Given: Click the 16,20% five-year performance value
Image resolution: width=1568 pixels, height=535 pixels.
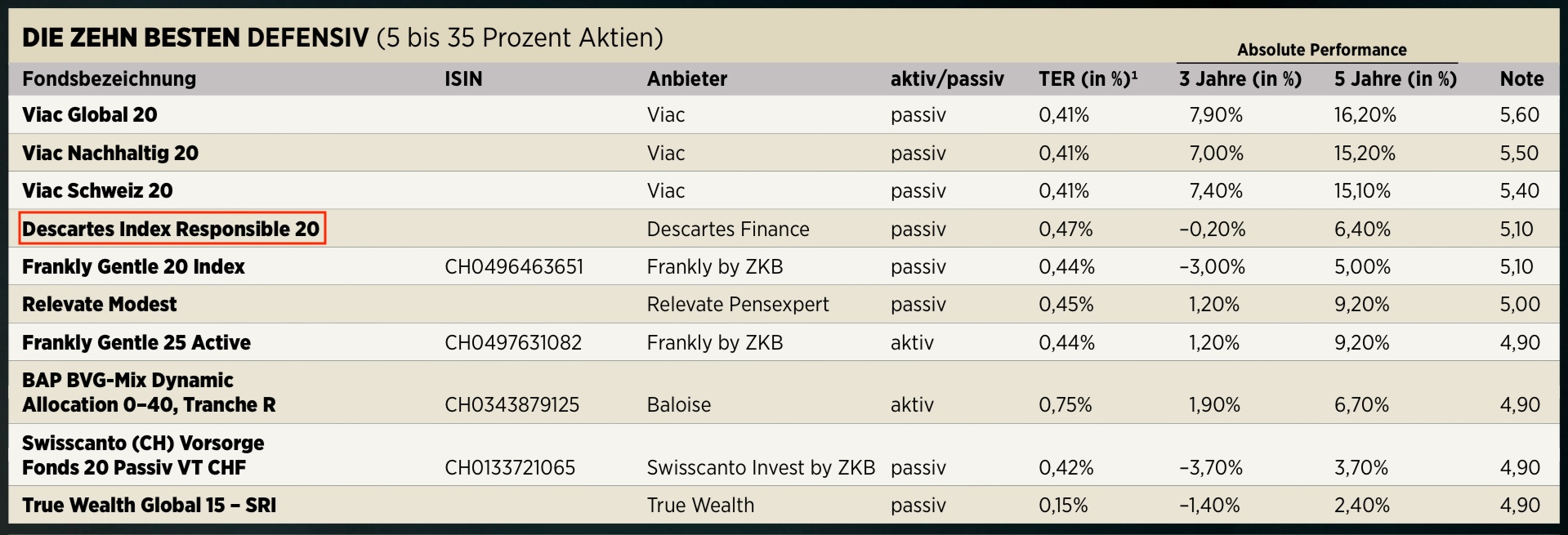Looking at the screenshot, I should pyautogui.click(x=1365, y=115).
